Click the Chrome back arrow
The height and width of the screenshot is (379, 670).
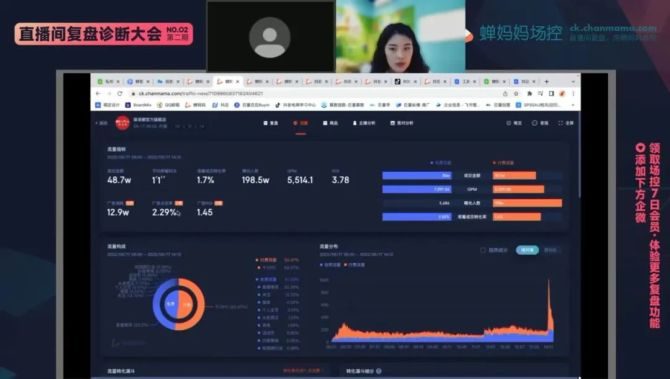(99, 93)
